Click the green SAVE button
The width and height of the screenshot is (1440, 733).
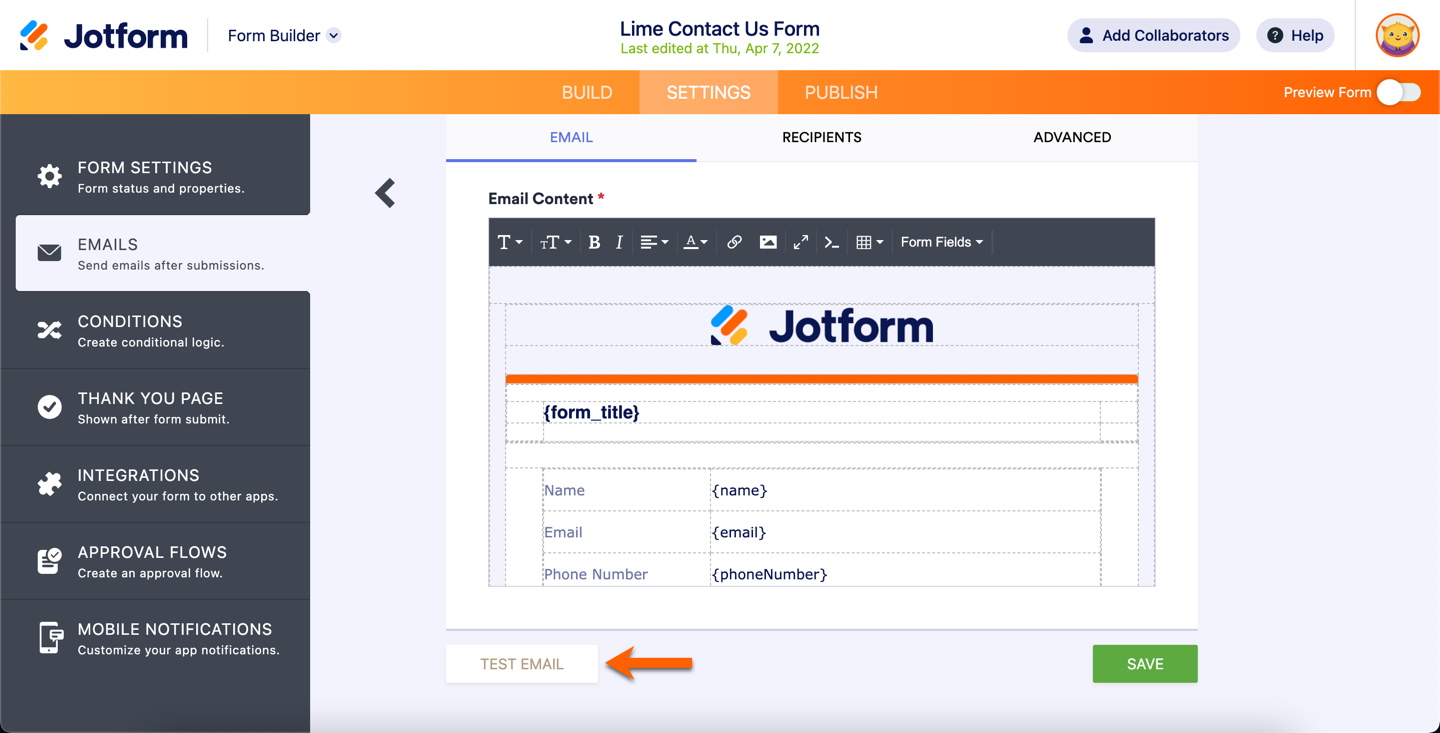1145,664
